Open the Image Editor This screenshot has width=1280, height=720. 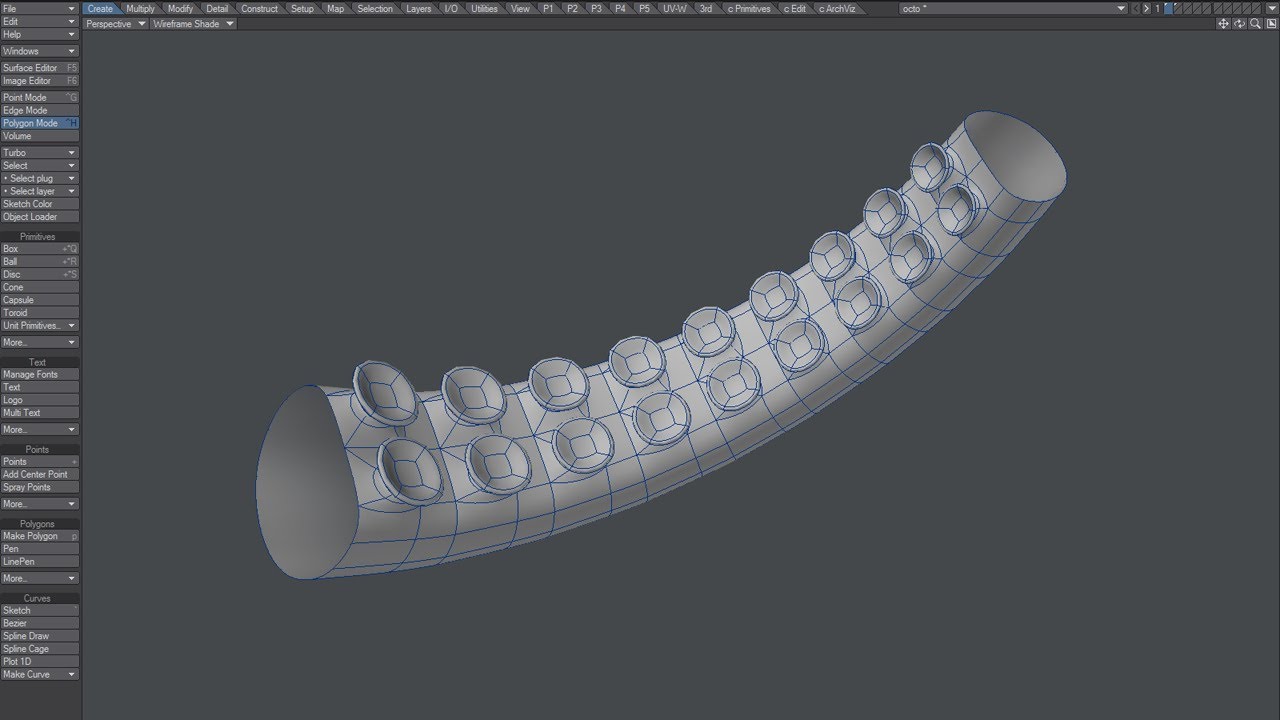(40, 81)
